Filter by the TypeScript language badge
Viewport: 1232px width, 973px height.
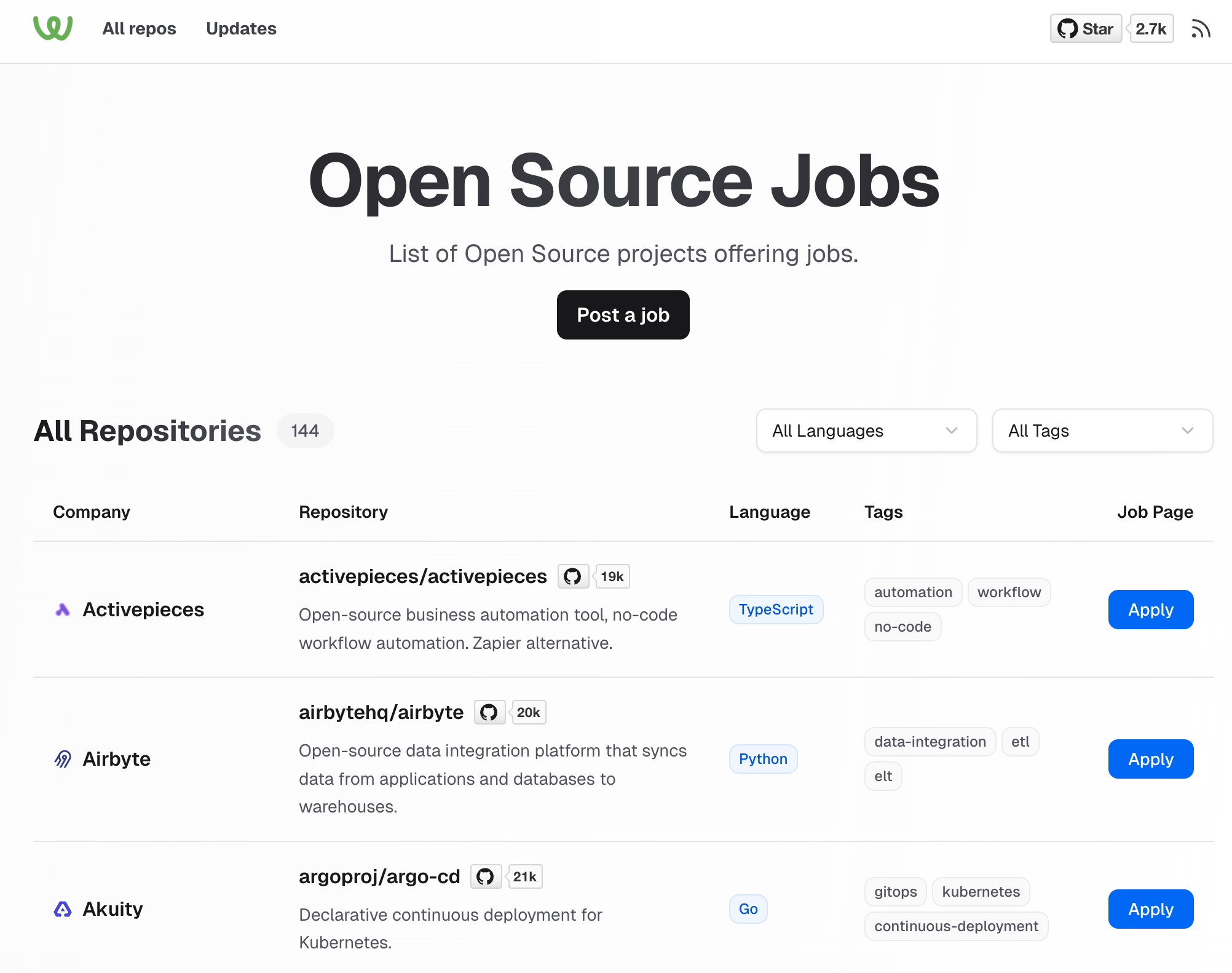pos(776,609)
